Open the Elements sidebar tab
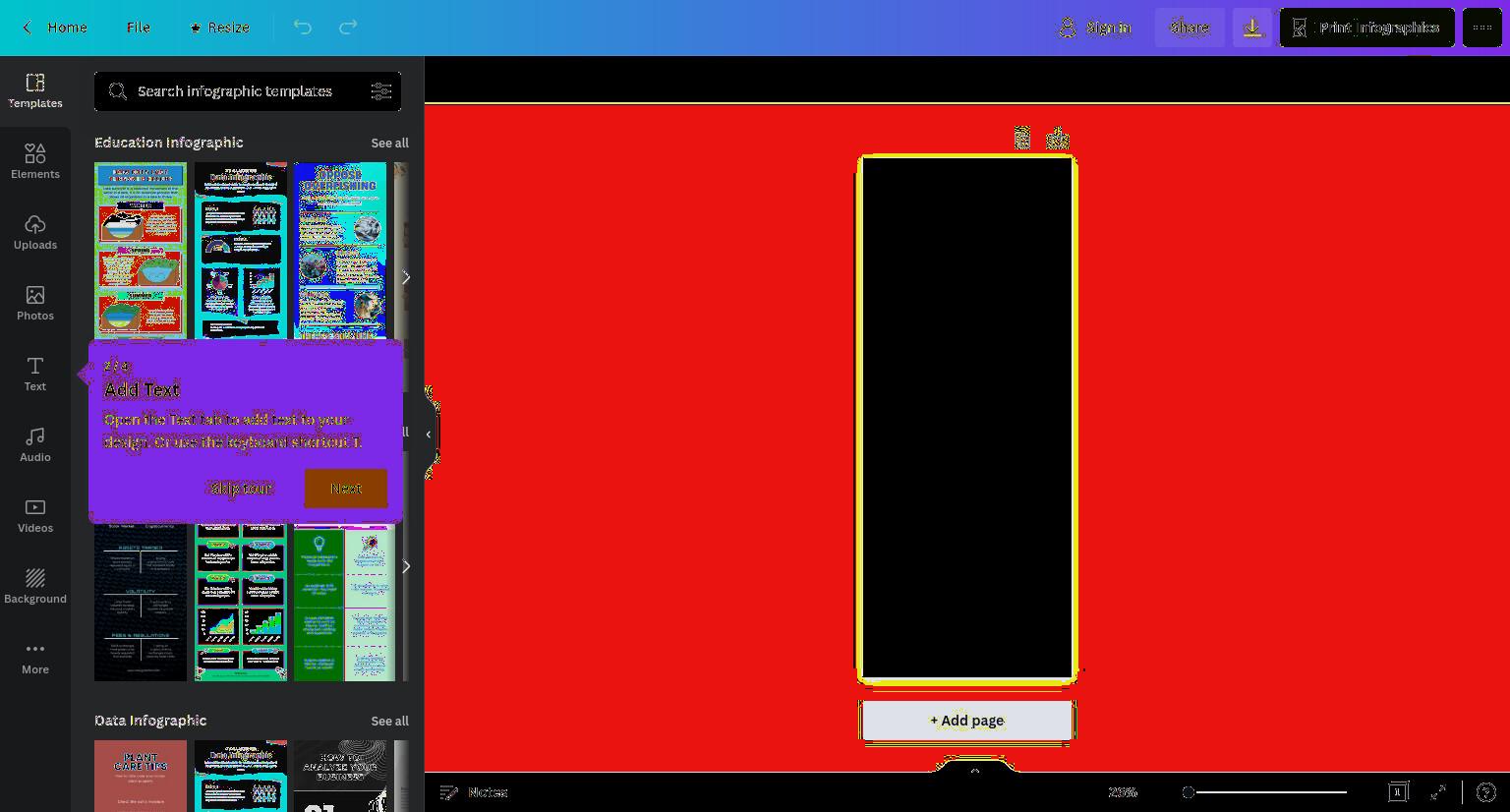The height and width of the screenshot is (812, 1510). coord(35,161)
